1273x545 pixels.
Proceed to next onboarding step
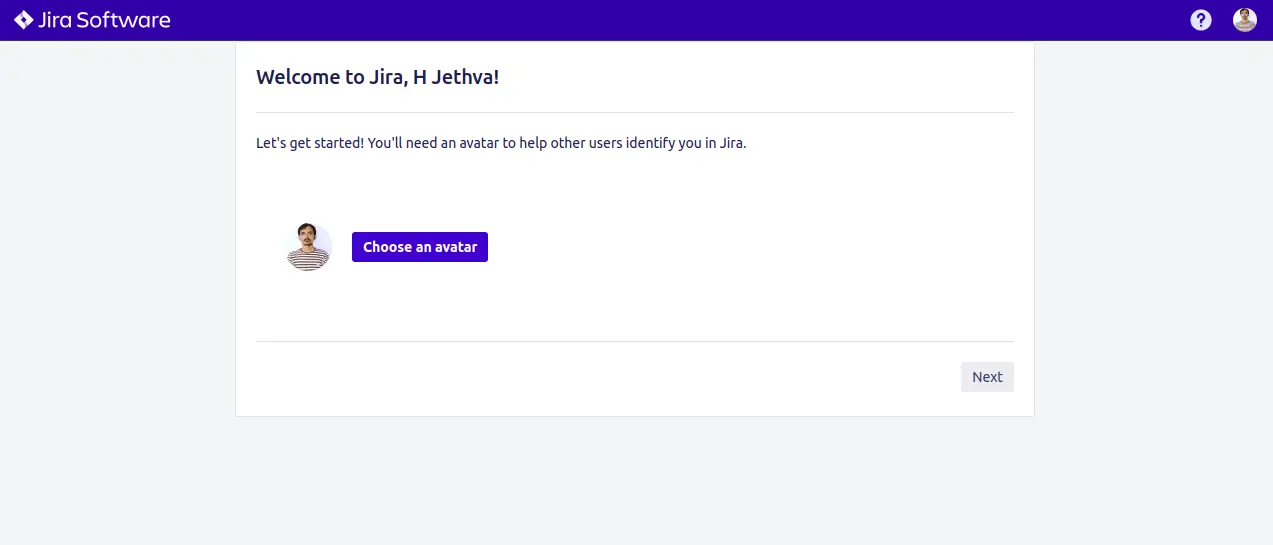click(x=987, y=377)
